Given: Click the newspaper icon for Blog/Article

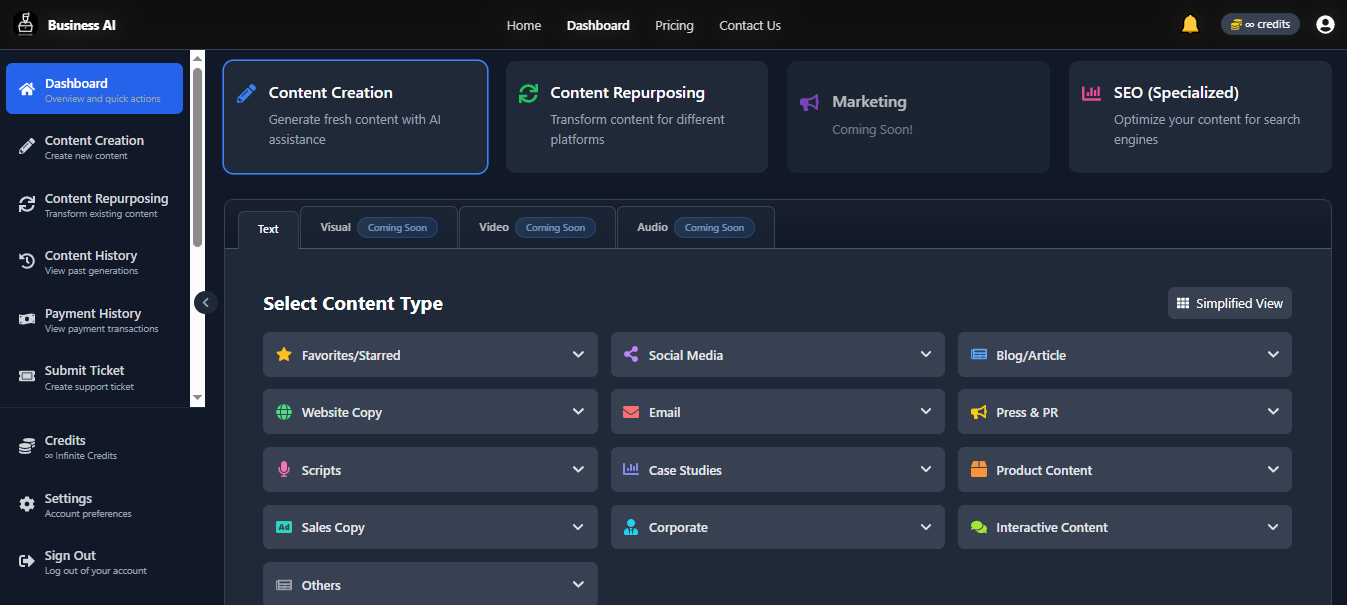Looking at the screenshot, I should 979,355.
